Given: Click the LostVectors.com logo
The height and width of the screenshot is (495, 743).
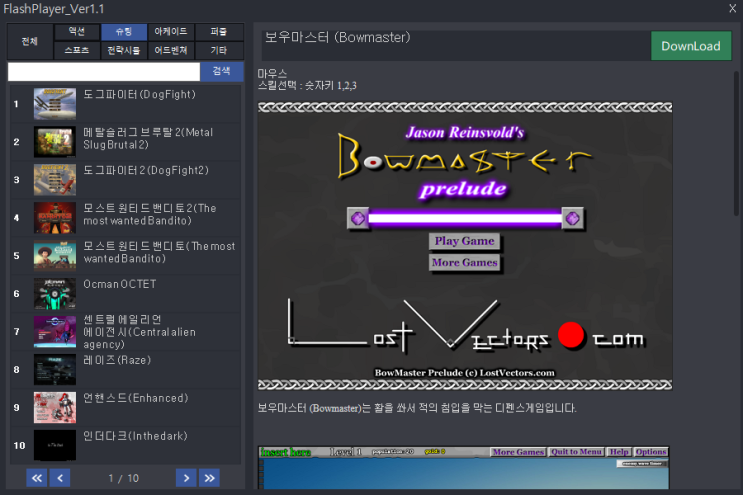Looking at the screenshot, I should pyautogui.click(x=465, y=326).
